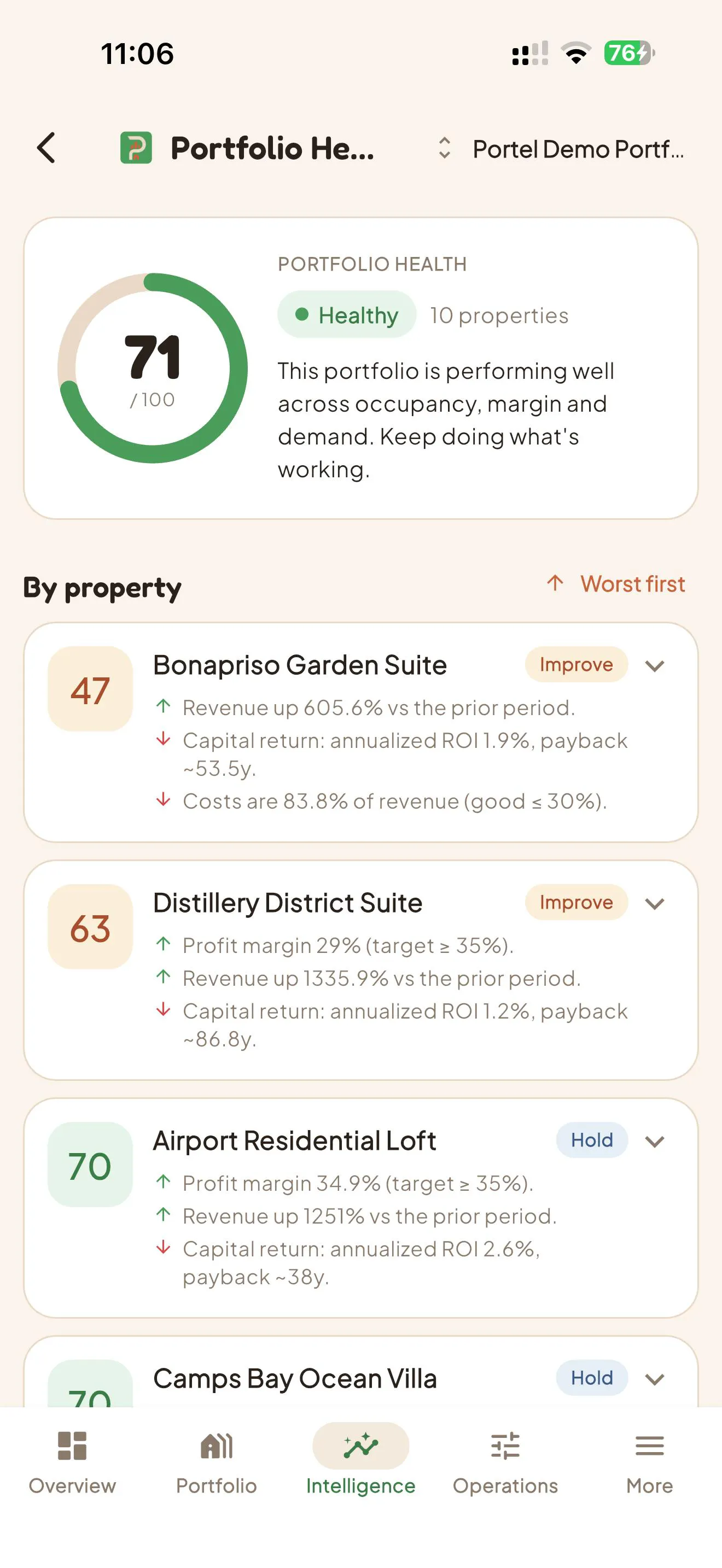Viewport: 722px width, 1568px height.
Task: Expand Camps Bay Ocean Villa chevron
Action: tap(654, 1379)
